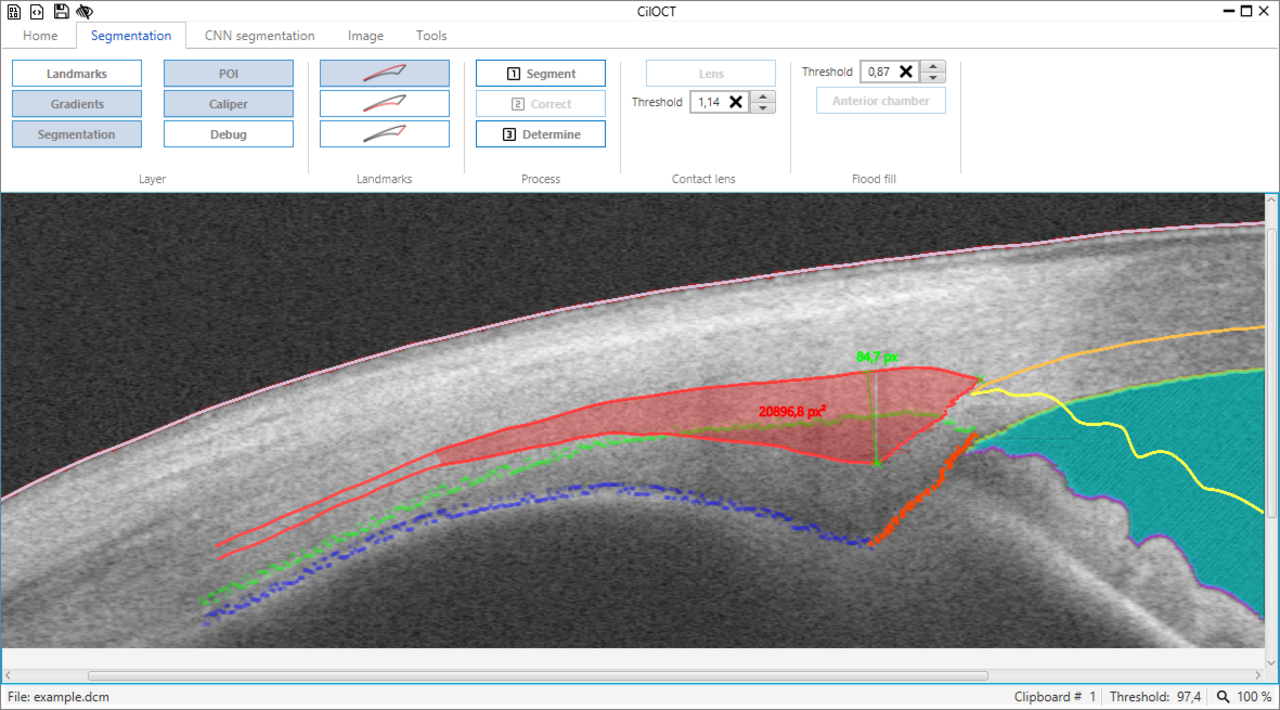
Task: Toggle the Gradients layer off
Action: [x=77, y=104]
